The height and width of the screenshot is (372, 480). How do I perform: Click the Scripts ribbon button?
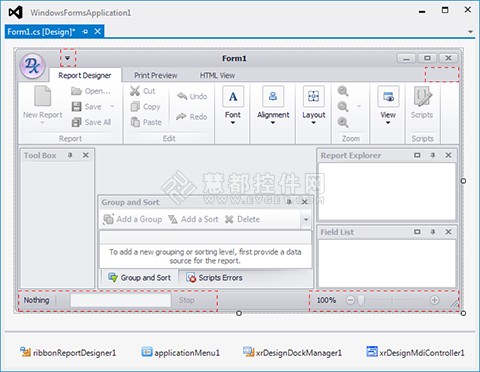(x=422, y=103)
